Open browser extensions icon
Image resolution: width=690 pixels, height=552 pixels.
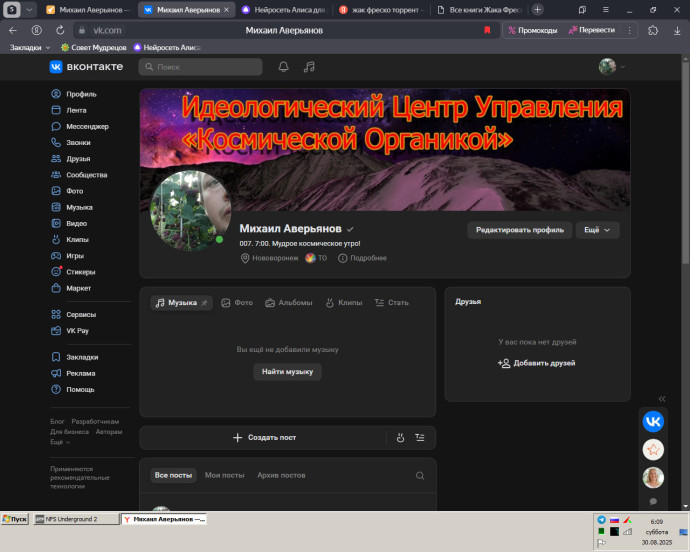click(653, 30)
